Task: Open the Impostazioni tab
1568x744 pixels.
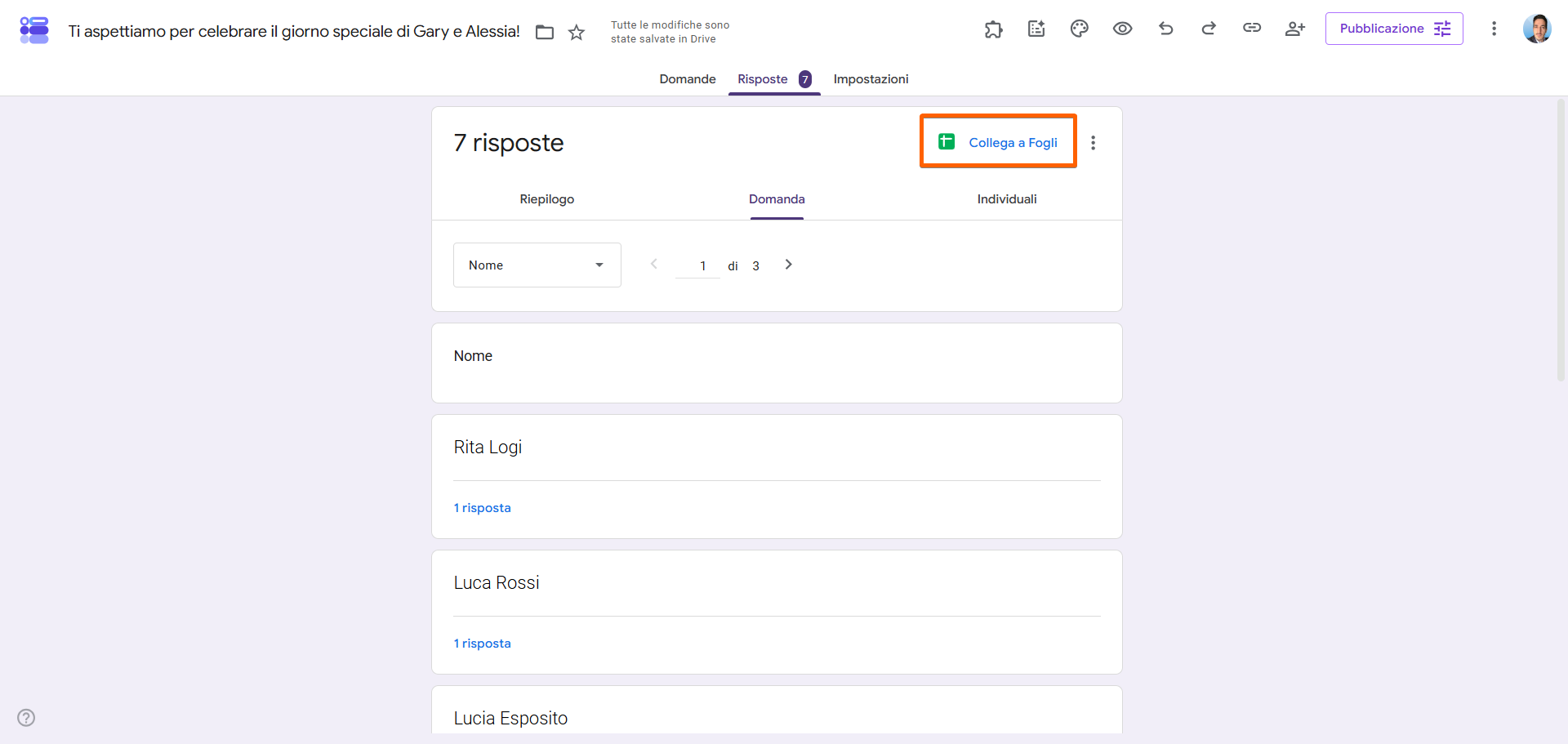Action: pos(871,79)
